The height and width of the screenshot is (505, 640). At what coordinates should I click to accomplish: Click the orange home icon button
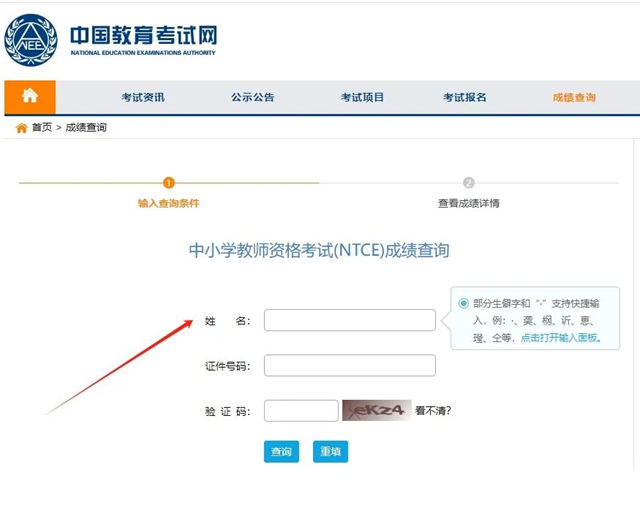[x=30, y=97]
